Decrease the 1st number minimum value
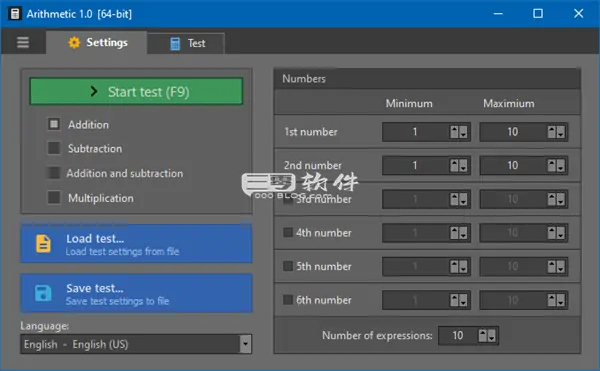Image resolution: width=600 pixels, height=371 pixels. (x=463, y=132)
